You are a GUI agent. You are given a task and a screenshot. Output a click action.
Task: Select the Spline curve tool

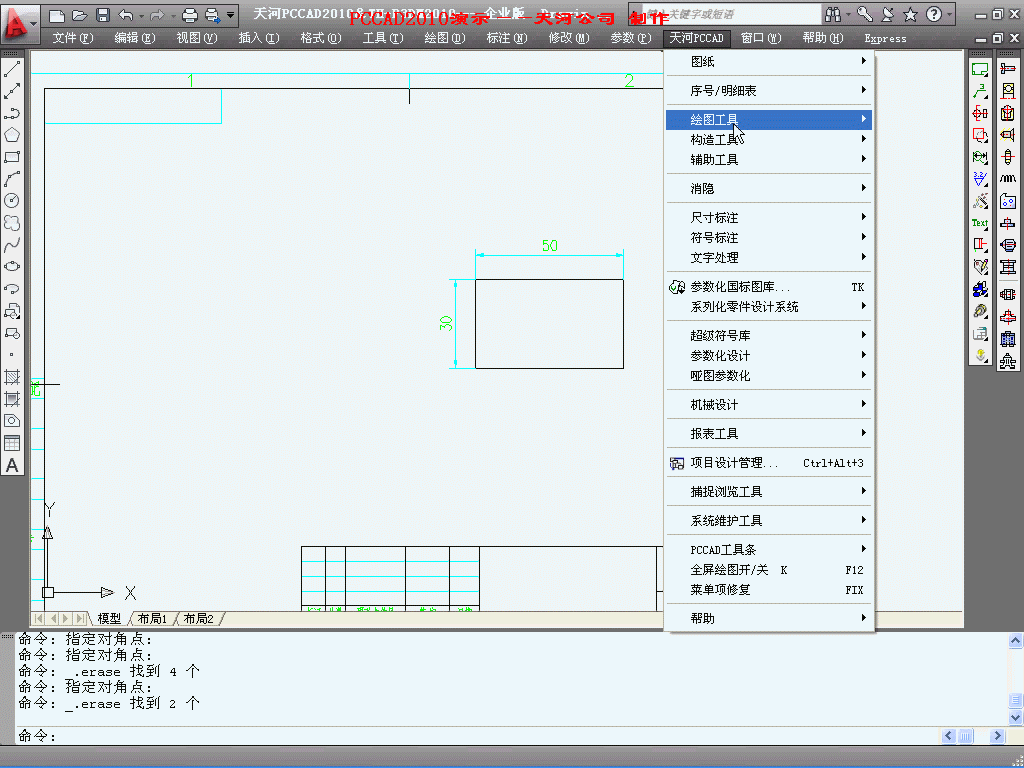click(x=12, y=245)
